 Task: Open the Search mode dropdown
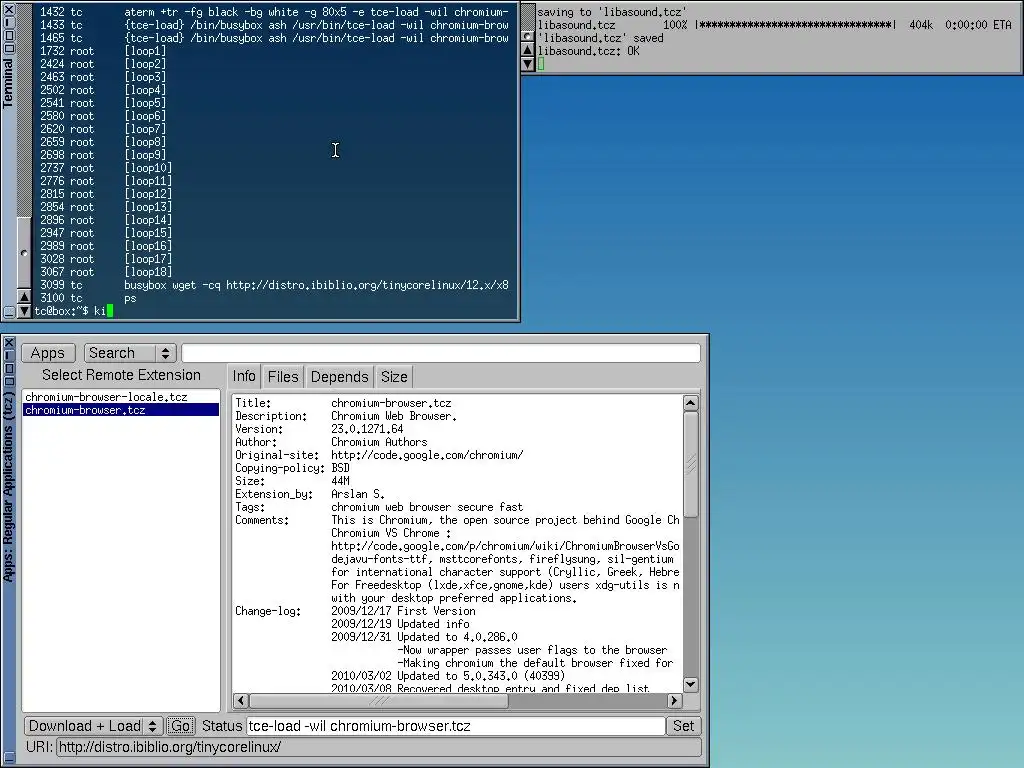[x=130, y=353]
